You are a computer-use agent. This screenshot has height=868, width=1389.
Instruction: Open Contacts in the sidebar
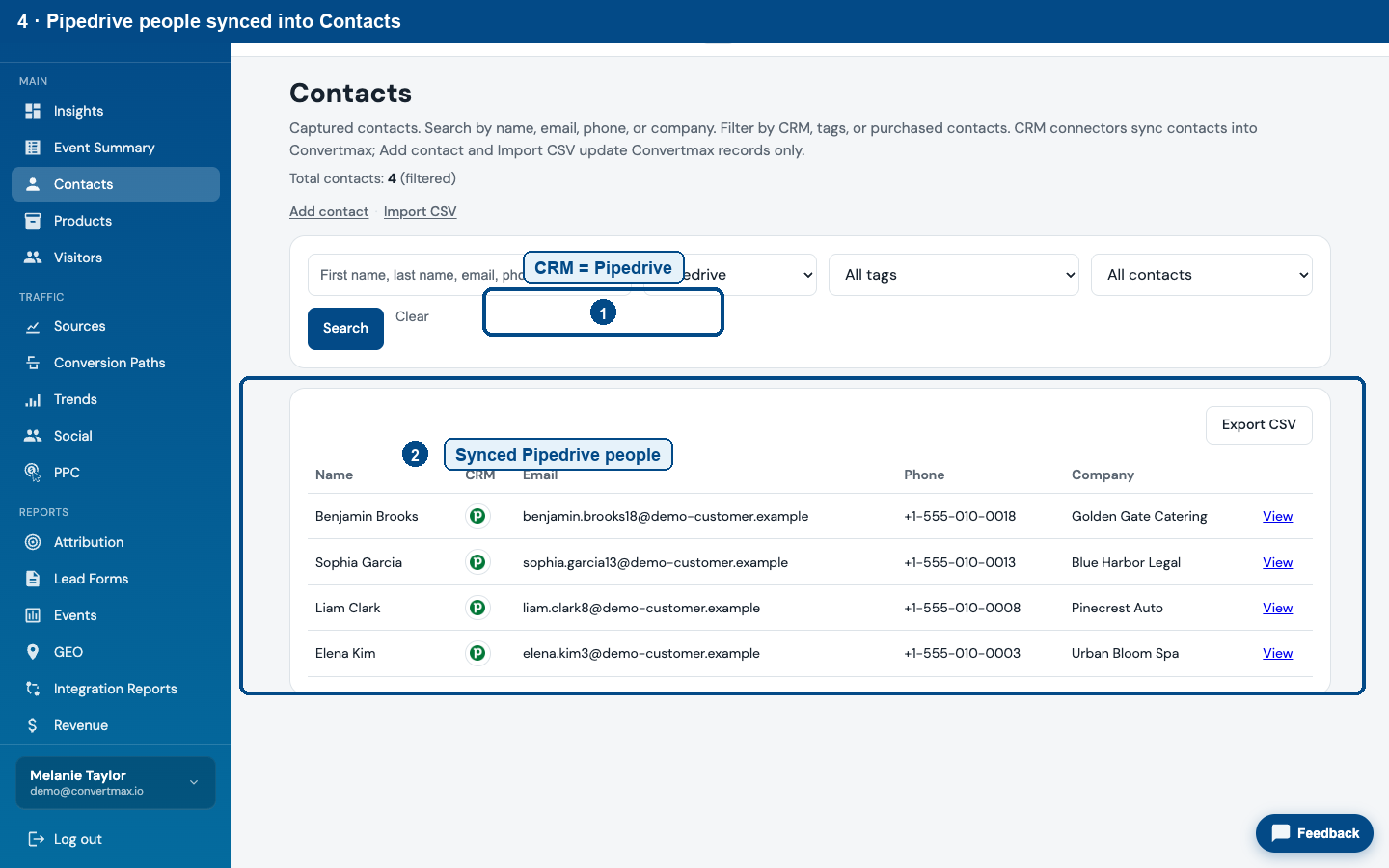tap(116, 184)
